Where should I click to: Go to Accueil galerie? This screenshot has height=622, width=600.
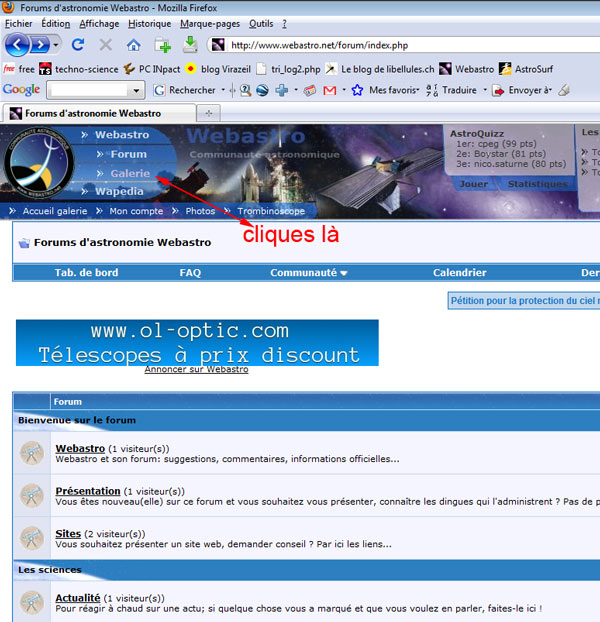tap(55, 211)
